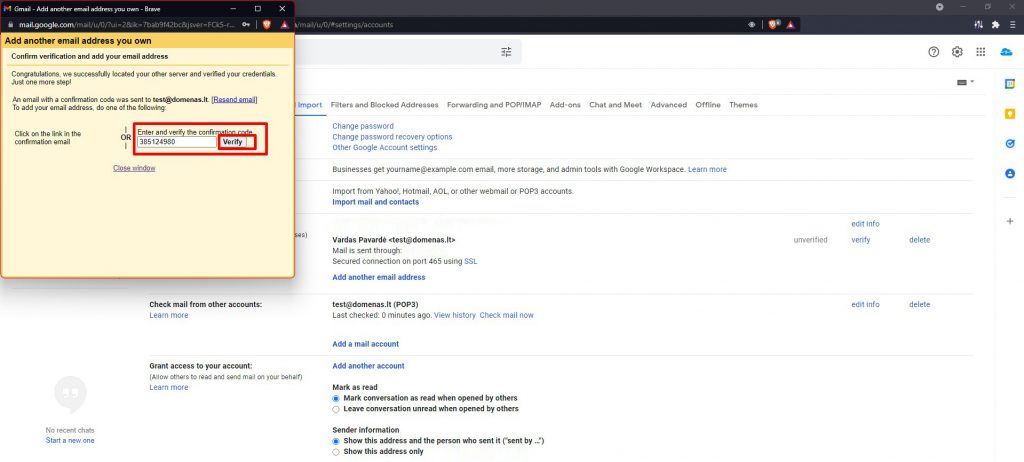
Task: Click the SSL link
Action: click(x=471, y=261)
